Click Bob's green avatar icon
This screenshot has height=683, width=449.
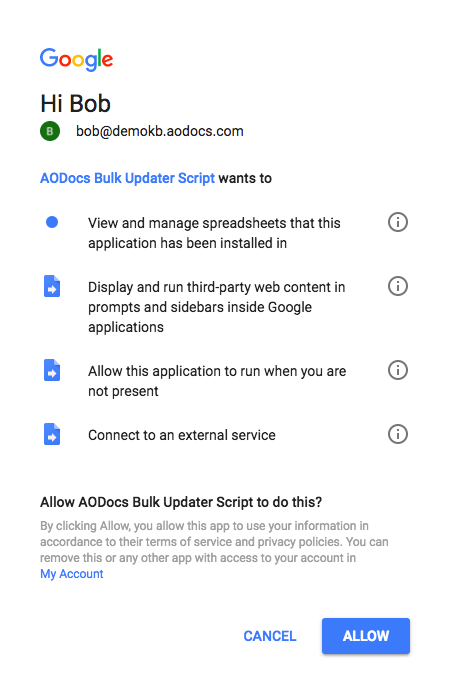pyautogui.click(x=50, y=131)
